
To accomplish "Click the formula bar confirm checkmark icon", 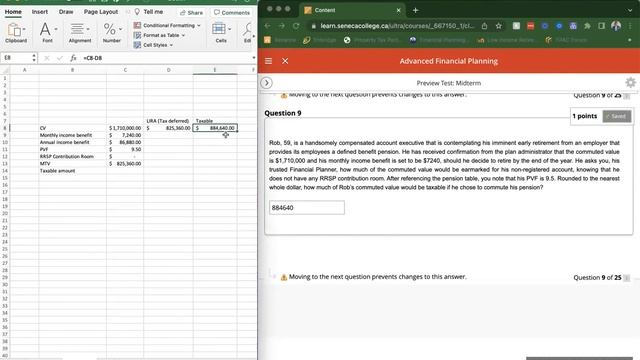I will tap(60, 58).
